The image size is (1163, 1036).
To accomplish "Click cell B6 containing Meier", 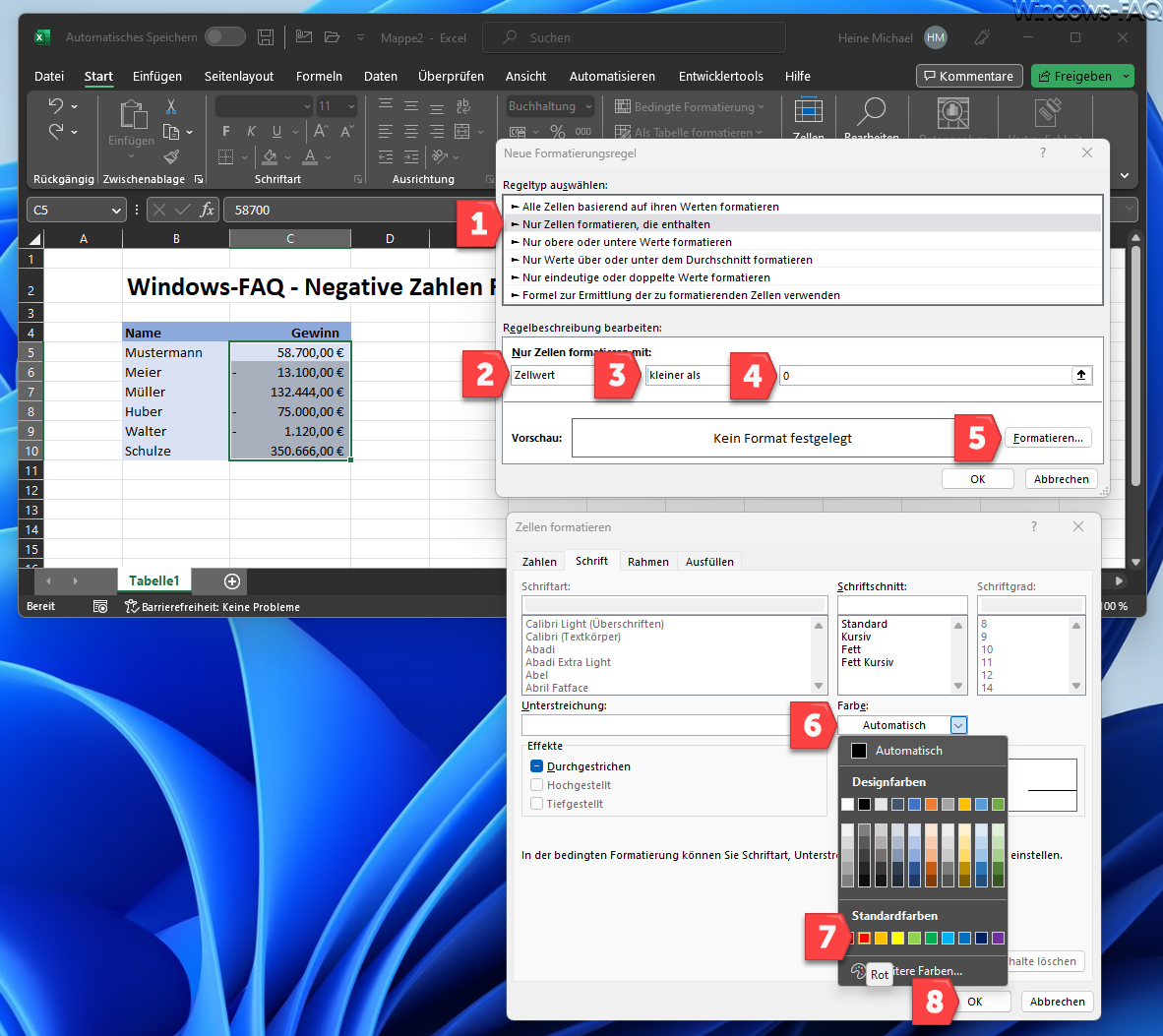I will (x=176, y=372).
